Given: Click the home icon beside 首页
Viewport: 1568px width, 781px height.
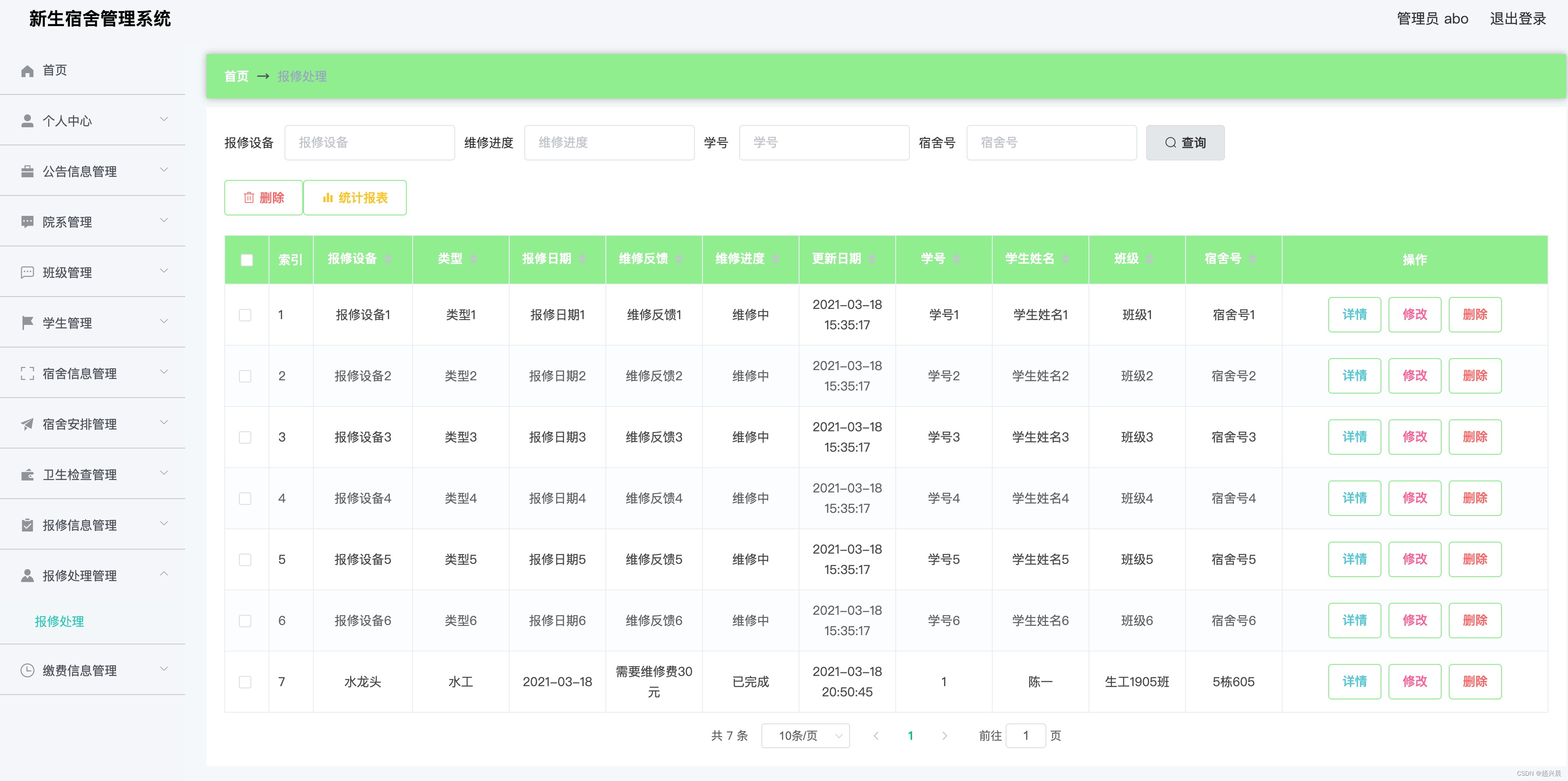Looking at the screenshot, I should 27,70.
